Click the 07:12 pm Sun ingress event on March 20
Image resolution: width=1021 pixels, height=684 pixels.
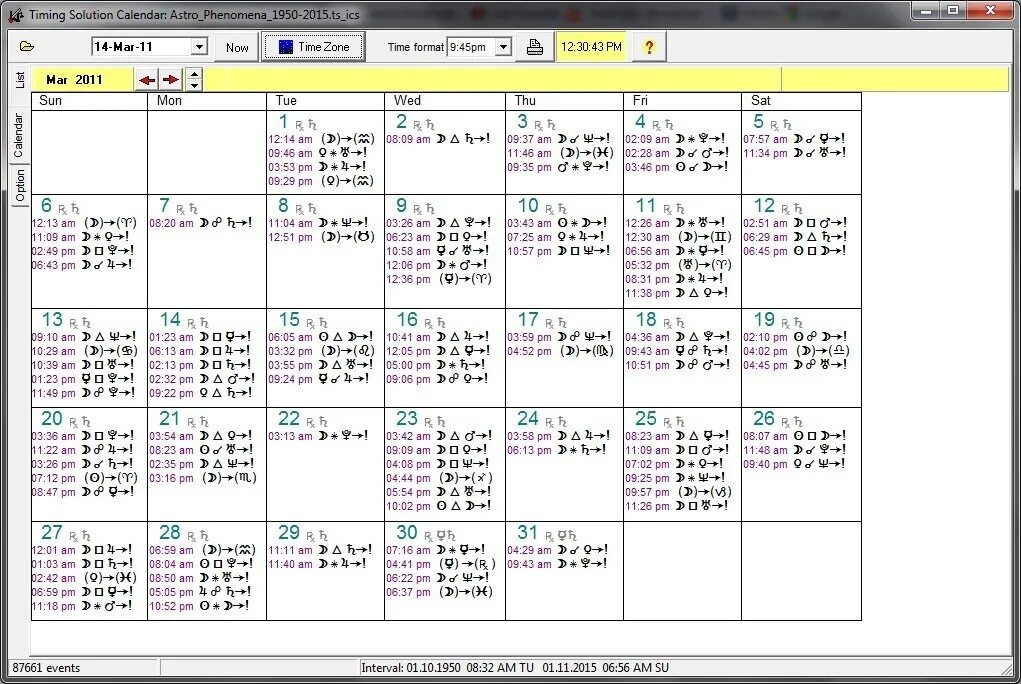pos(85,478)
